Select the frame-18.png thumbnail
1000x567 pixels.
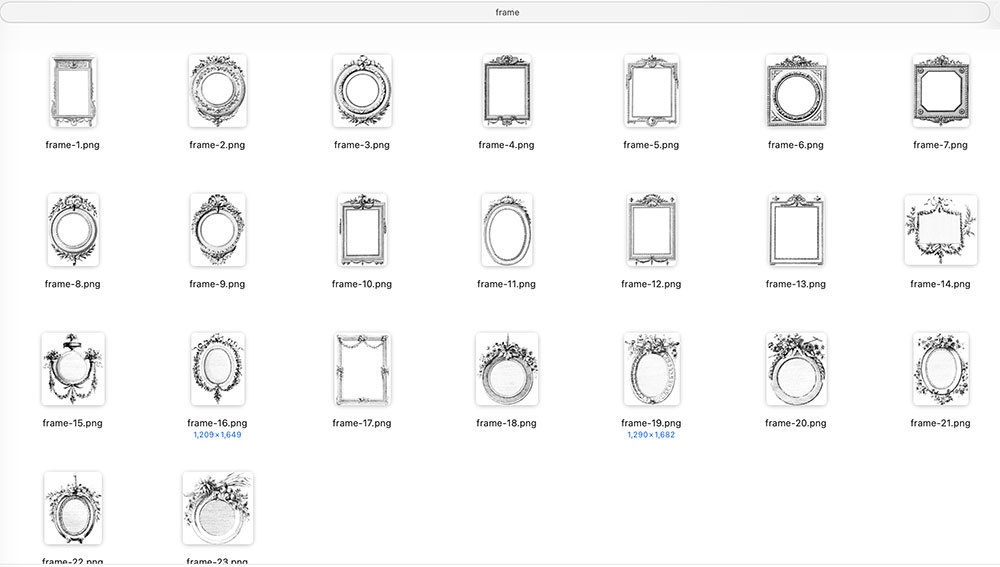click(x=506, y=369)
